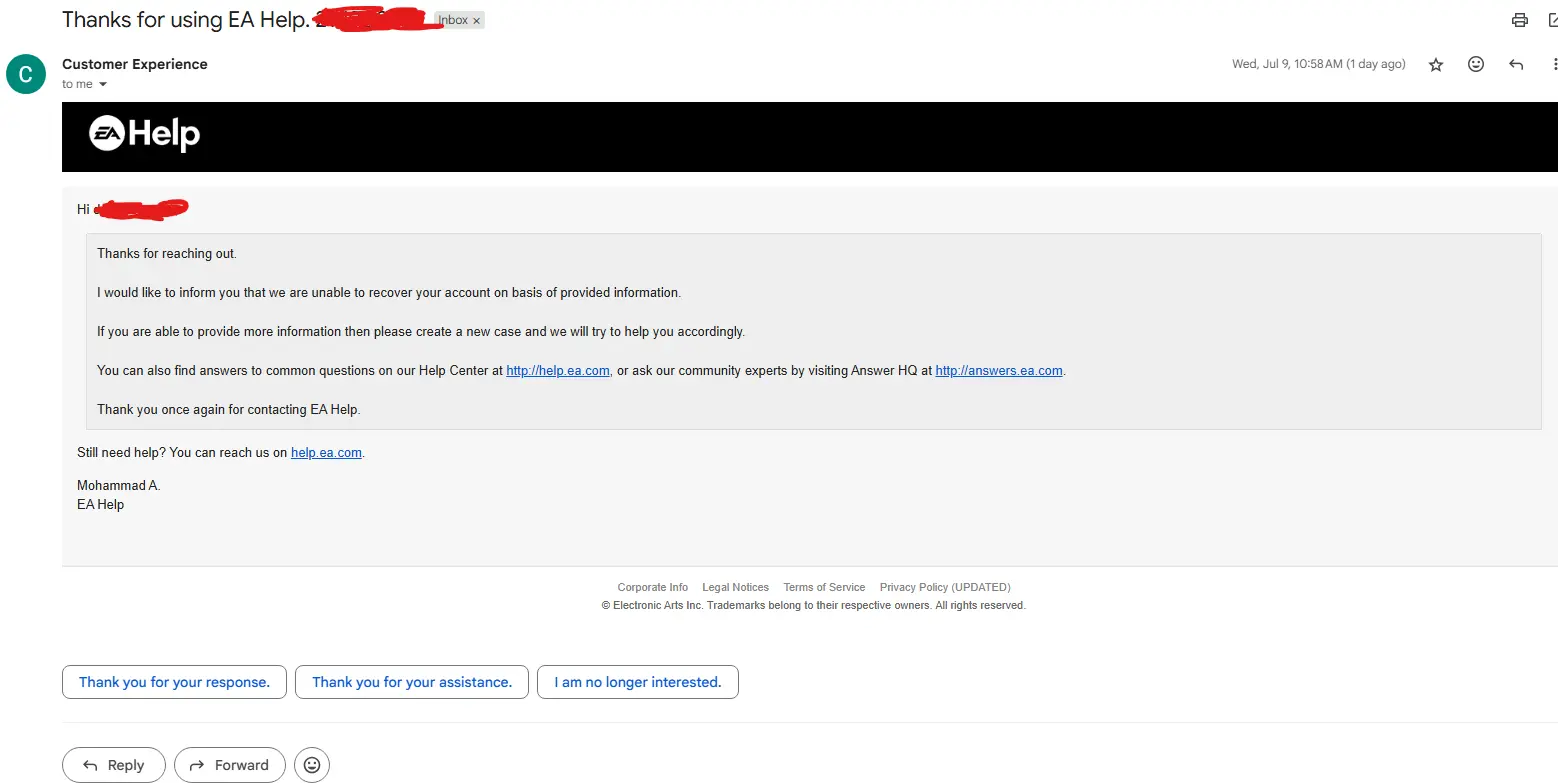Click the Reply button at the bottom
1558x783 pixels.
tap(113, 765)
